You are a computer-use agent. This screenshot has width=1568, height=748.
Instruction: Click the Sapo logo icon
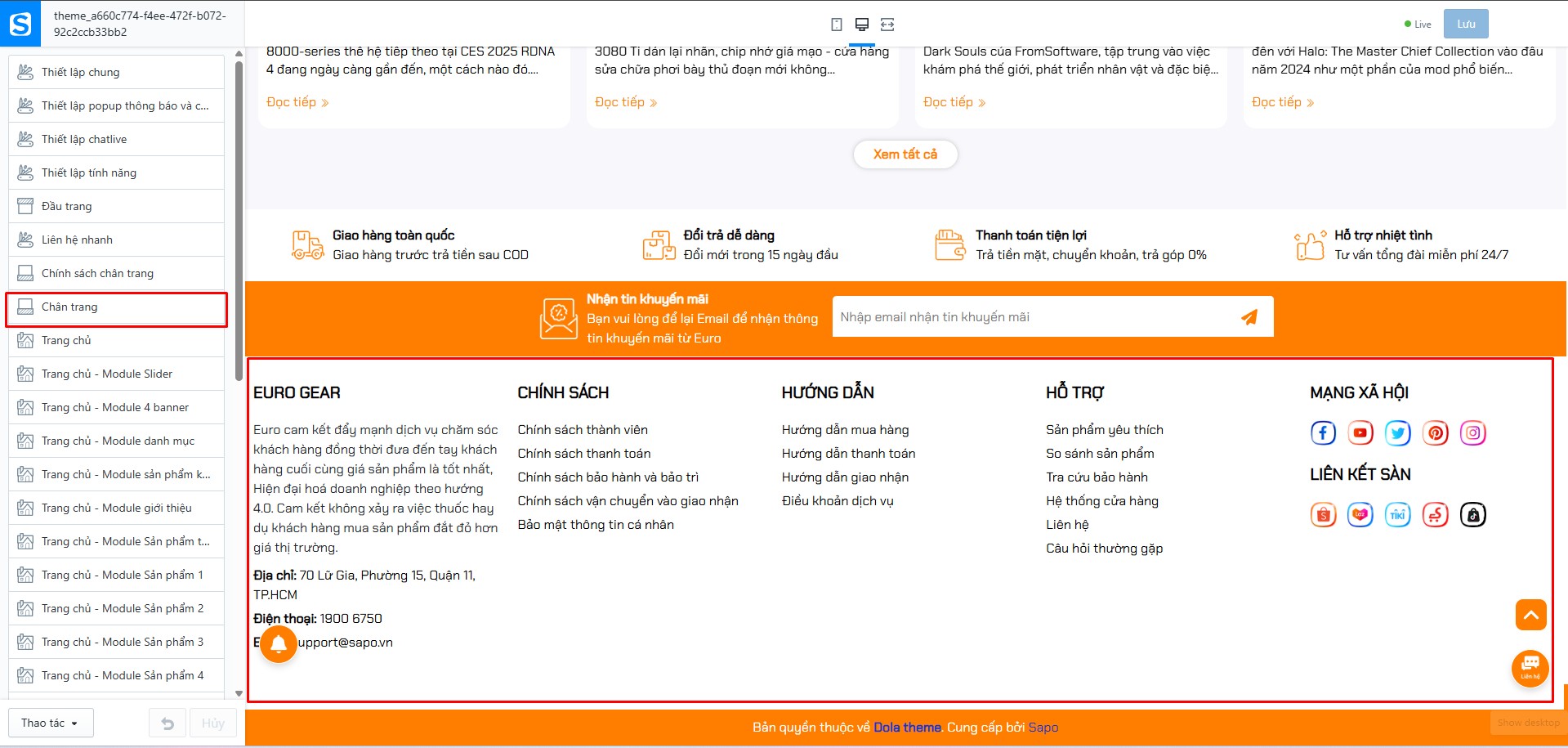coord(20,24)
